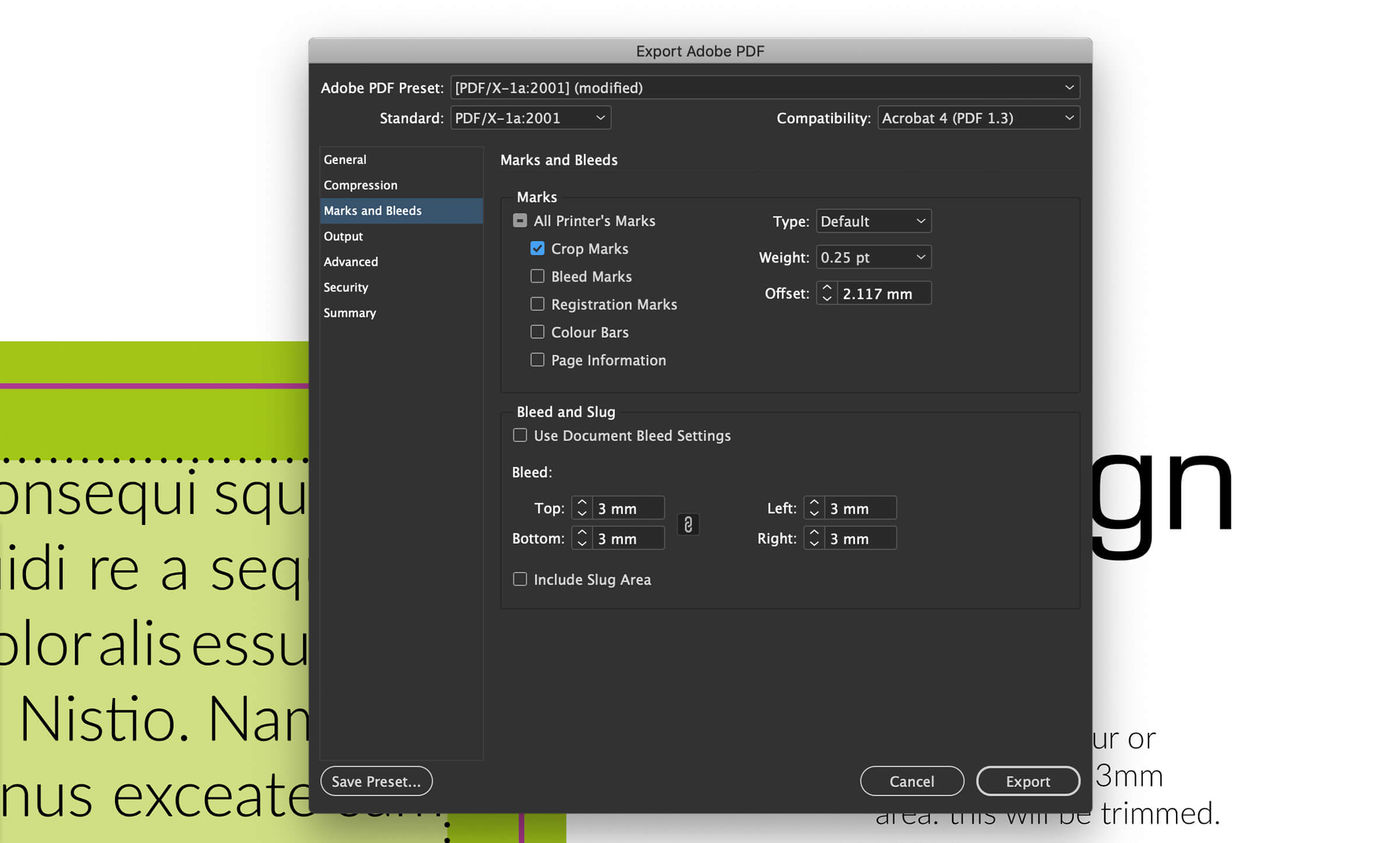
Task: Switch to the Output section
Action: click(x=401, y=236)
